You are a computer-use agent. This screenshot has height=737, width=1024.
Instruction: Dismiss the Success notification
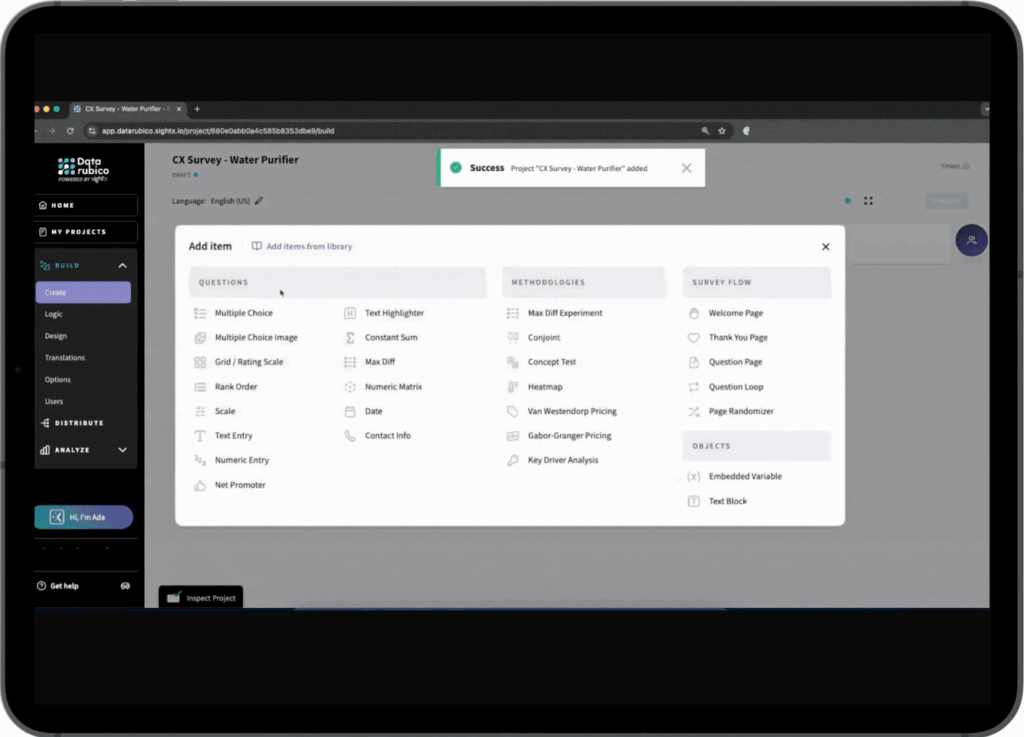coord(686,168)
